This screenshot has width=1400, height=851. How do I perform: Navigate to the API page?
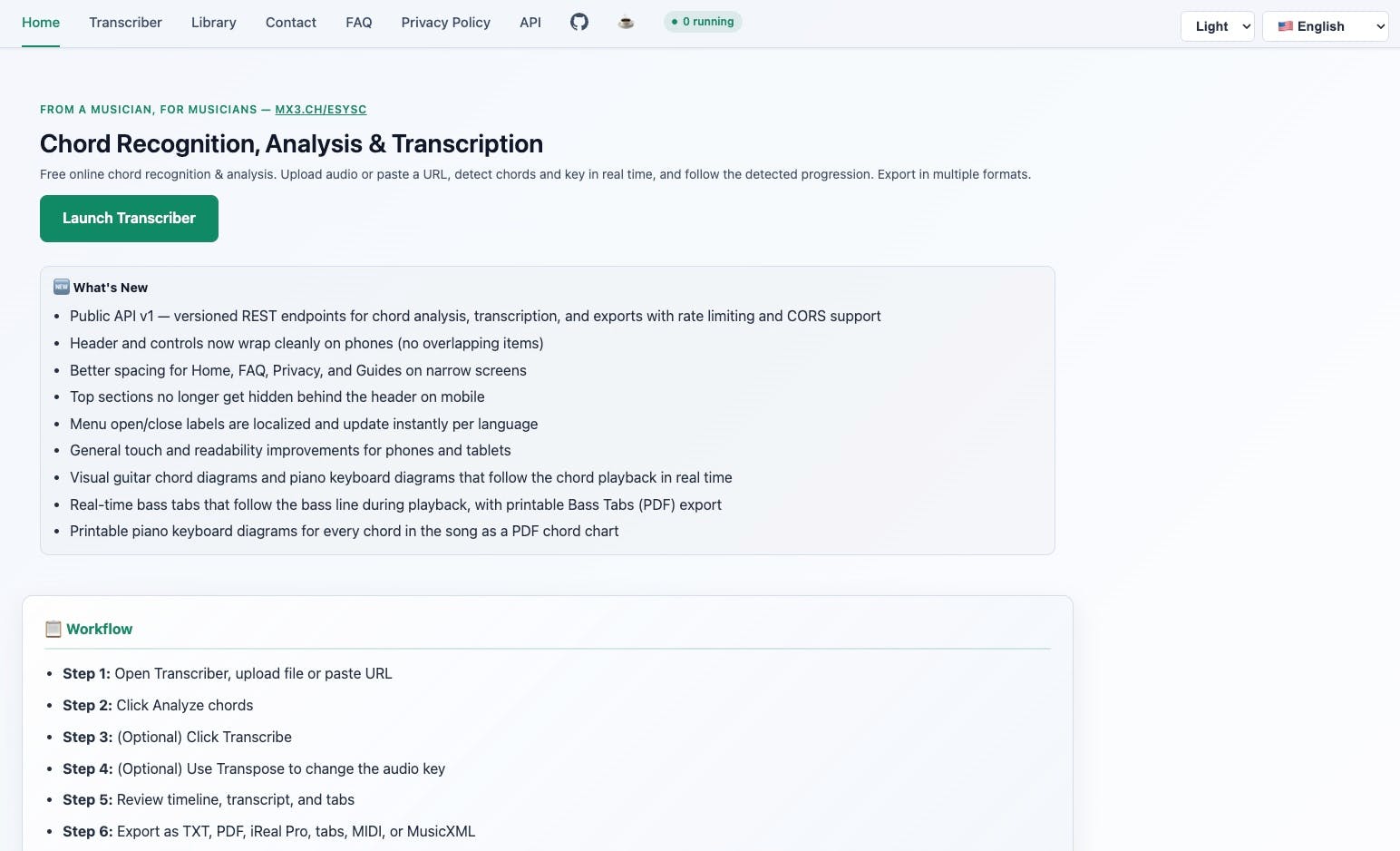pyautogui.click(x=530, y=22)
